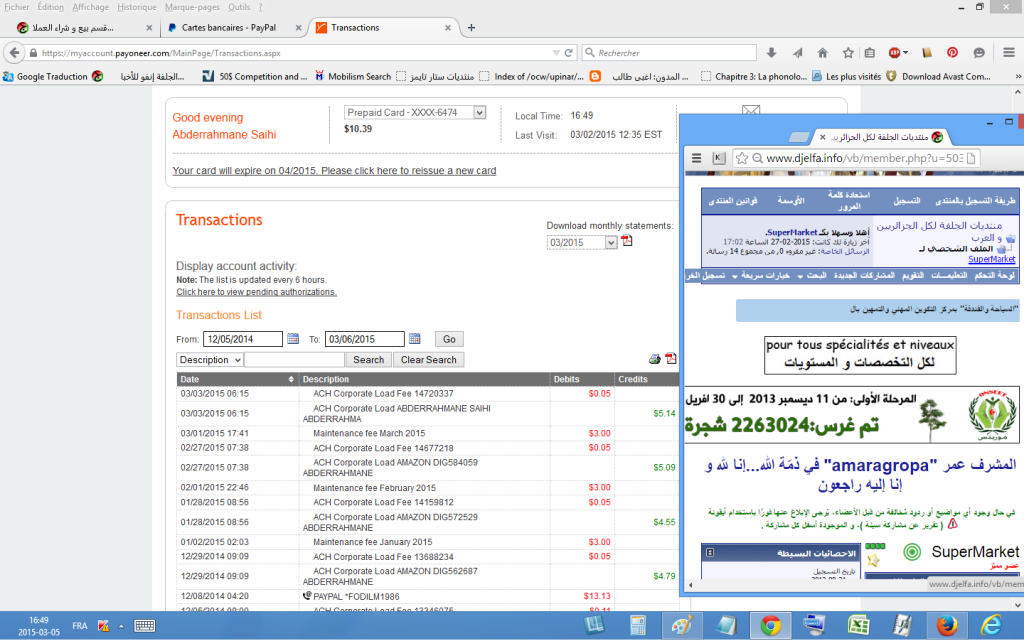Switch to Chrome in the taskbar
1024x641 pixels.
[x=771, y=625]
